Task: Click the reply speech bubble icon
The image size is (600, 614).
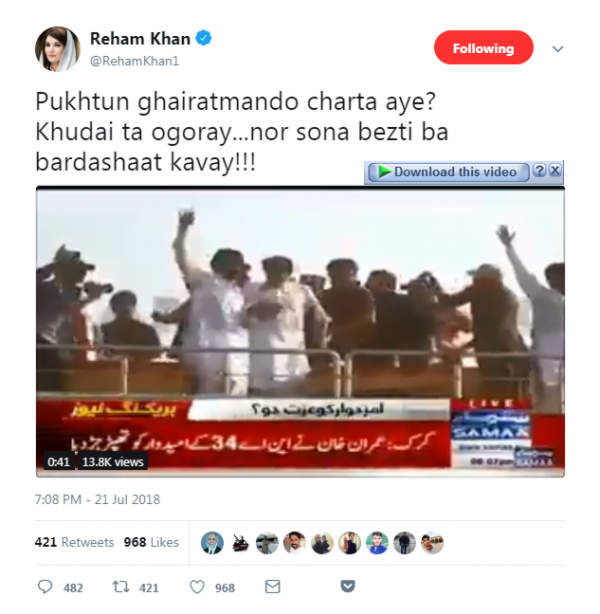Action: click(x=45, y=587)
